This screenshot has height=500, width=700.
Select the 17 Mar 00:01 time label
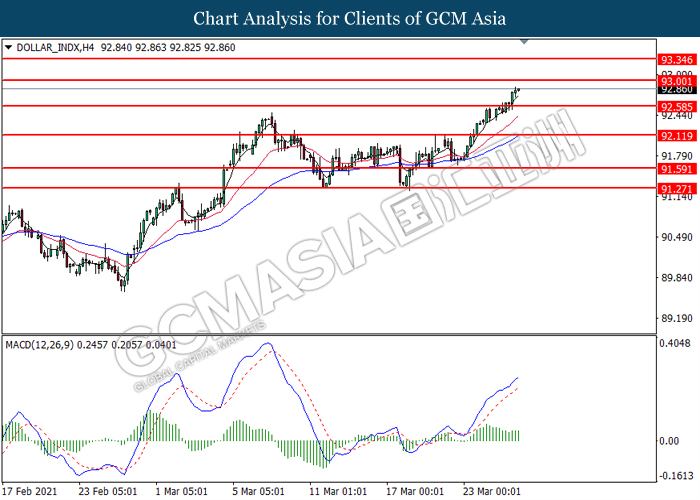click(x=415, y=491)
